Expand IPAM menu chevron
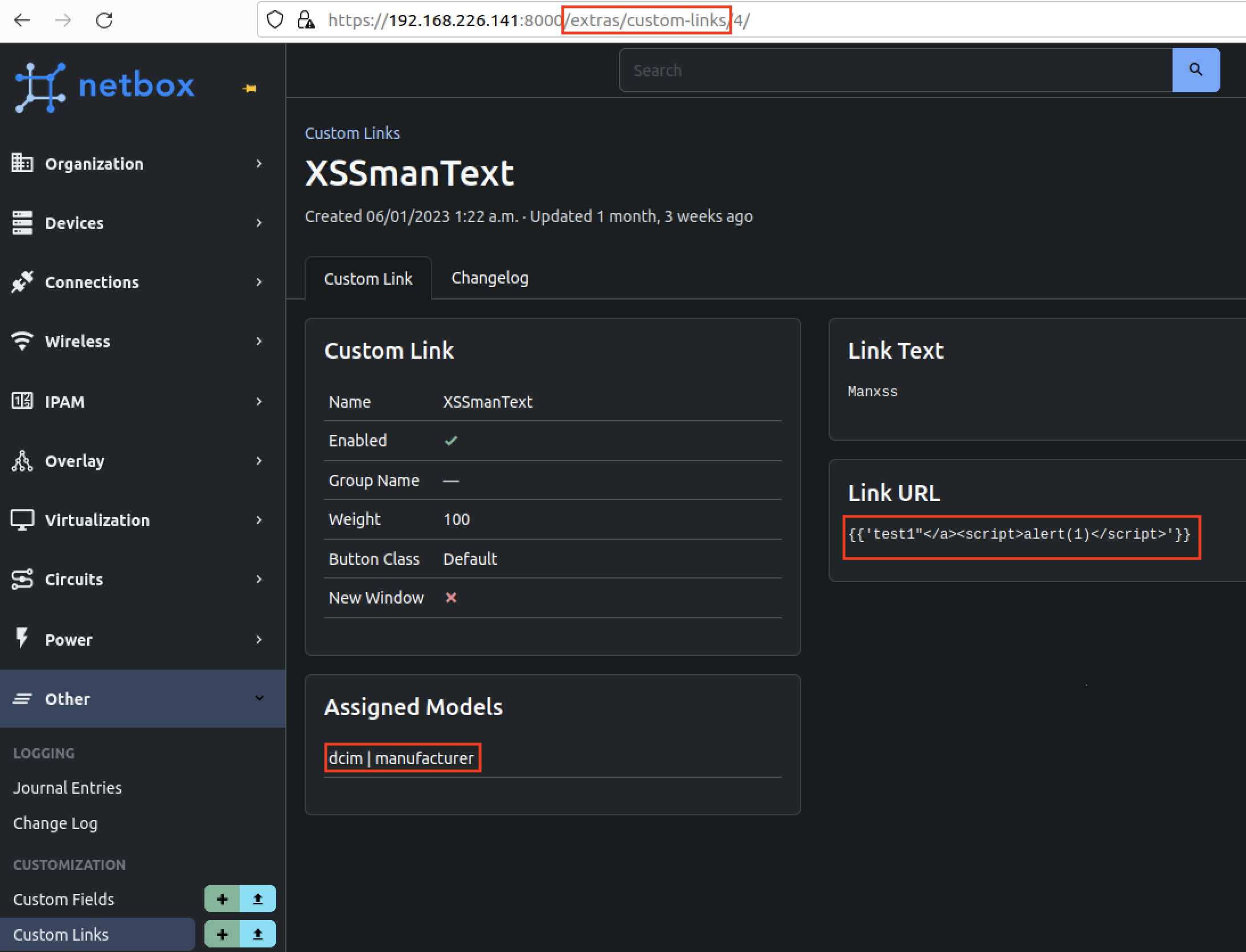1246x952 pixels. 259,401
